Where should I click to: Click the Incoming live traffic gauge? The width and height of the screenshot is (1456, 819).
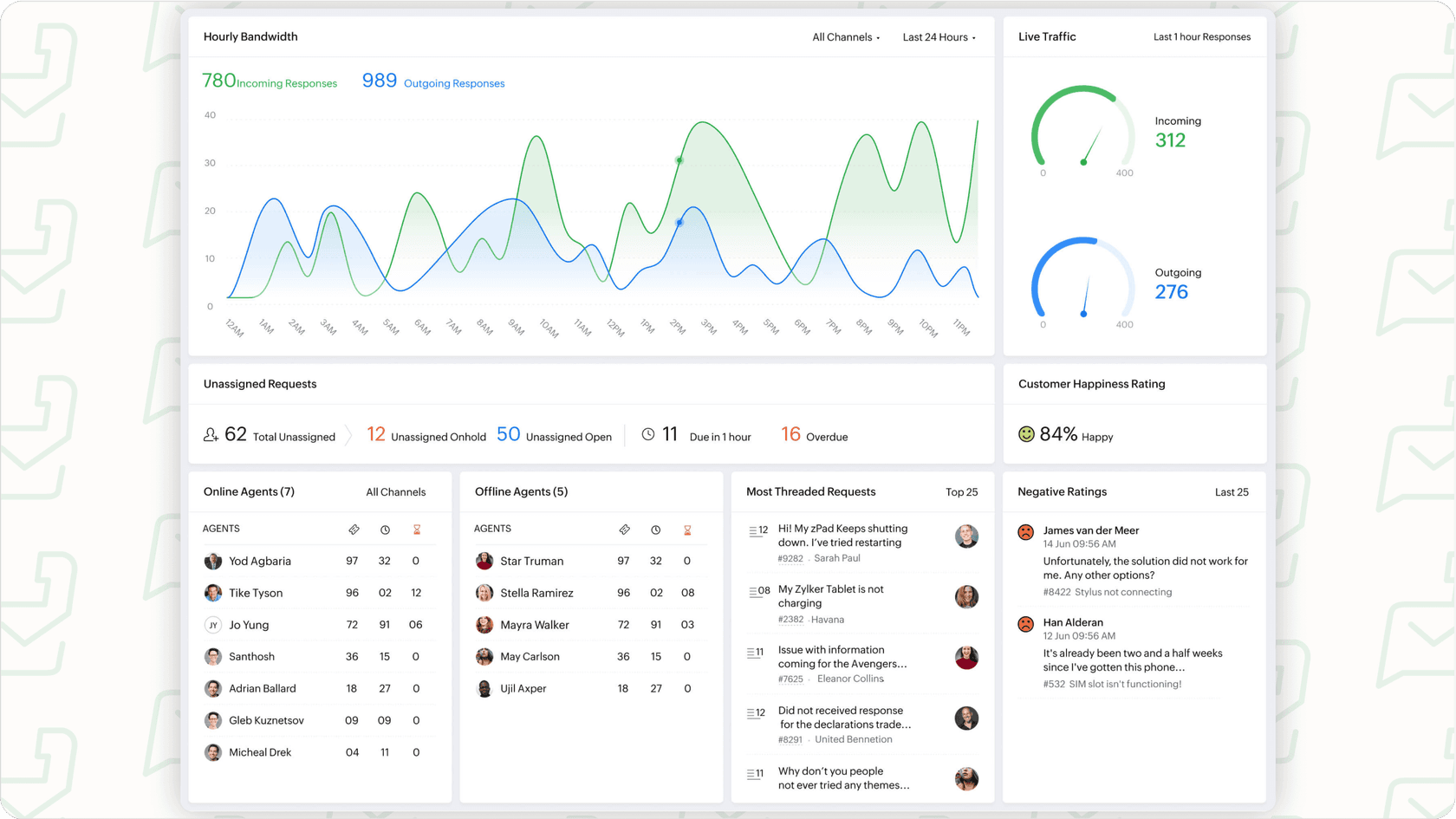(x=1082, y=130)
